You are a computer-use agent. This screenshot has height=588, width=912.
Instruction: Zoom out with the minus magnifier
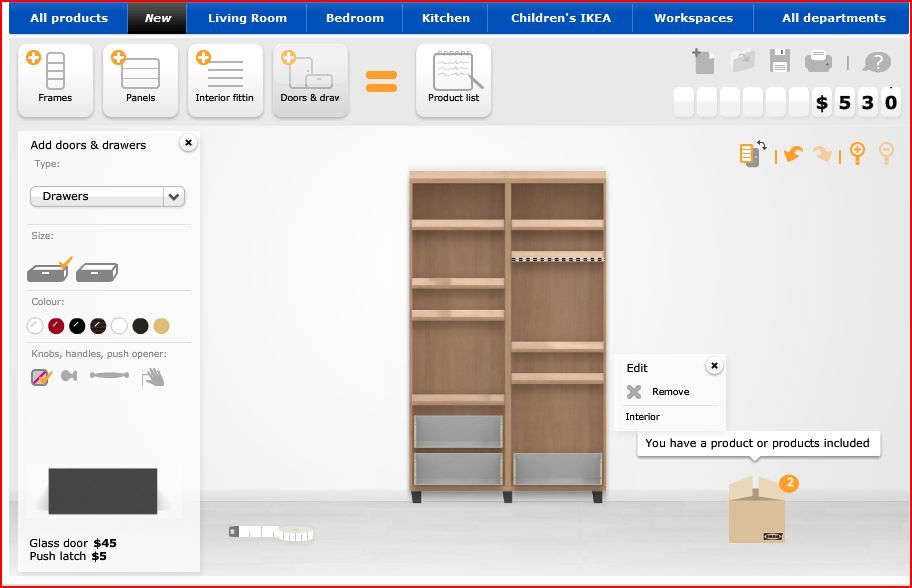[886, 154]
